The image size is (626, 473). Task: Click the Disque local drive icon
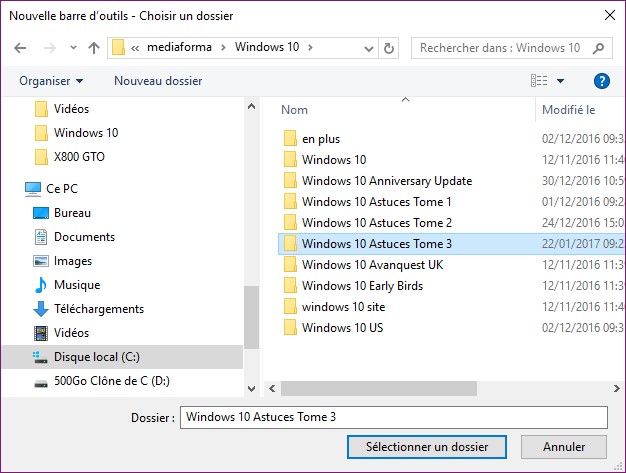[40, 357]
